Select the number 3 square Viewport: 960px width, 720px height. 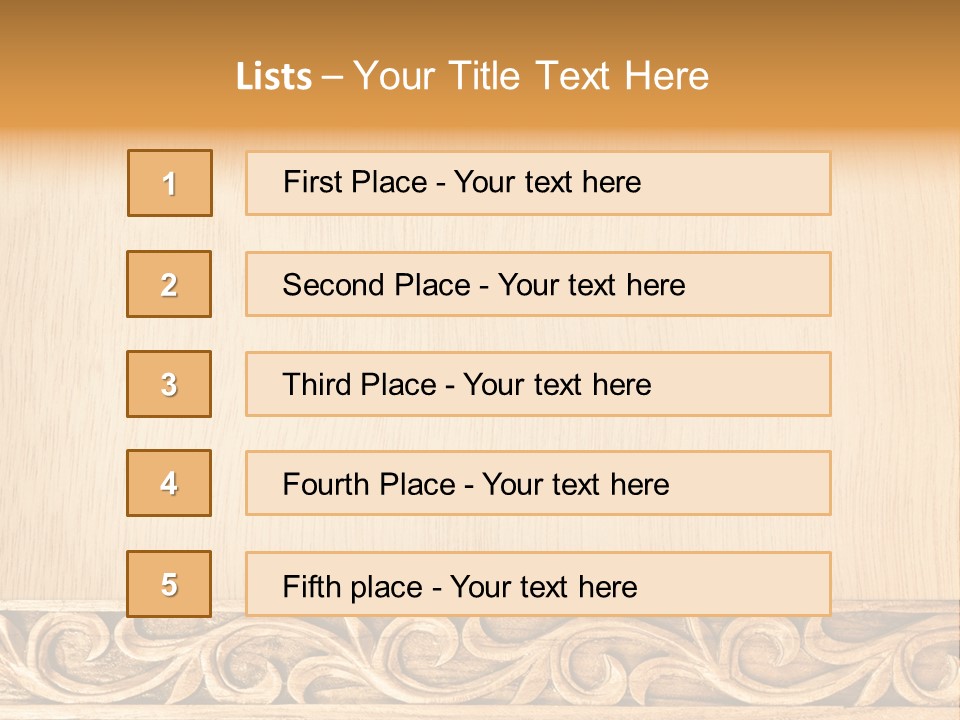tap(169, 384)
